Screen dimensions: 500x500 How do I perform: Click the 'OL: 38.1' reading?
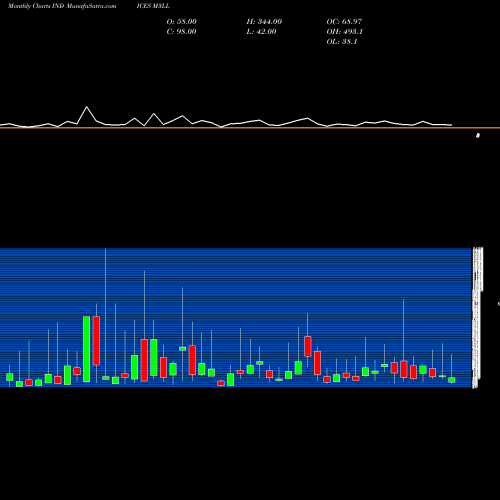coord(342,42)
